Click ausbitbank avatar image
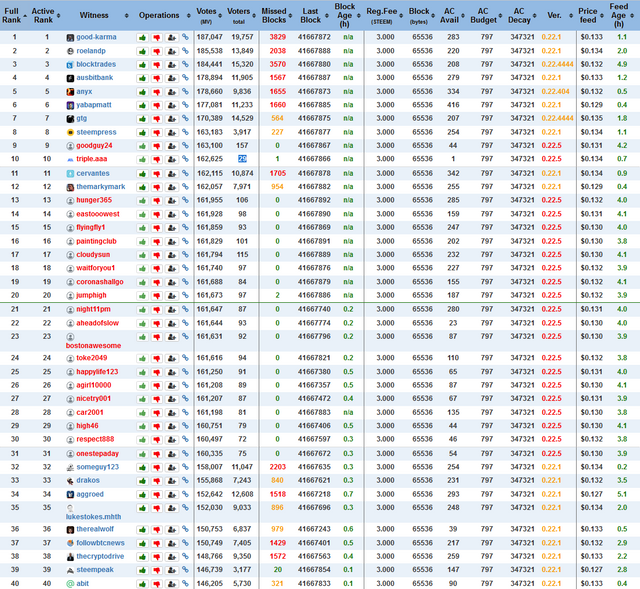Screen dimensions: 640x589 (x=70, y=78)
